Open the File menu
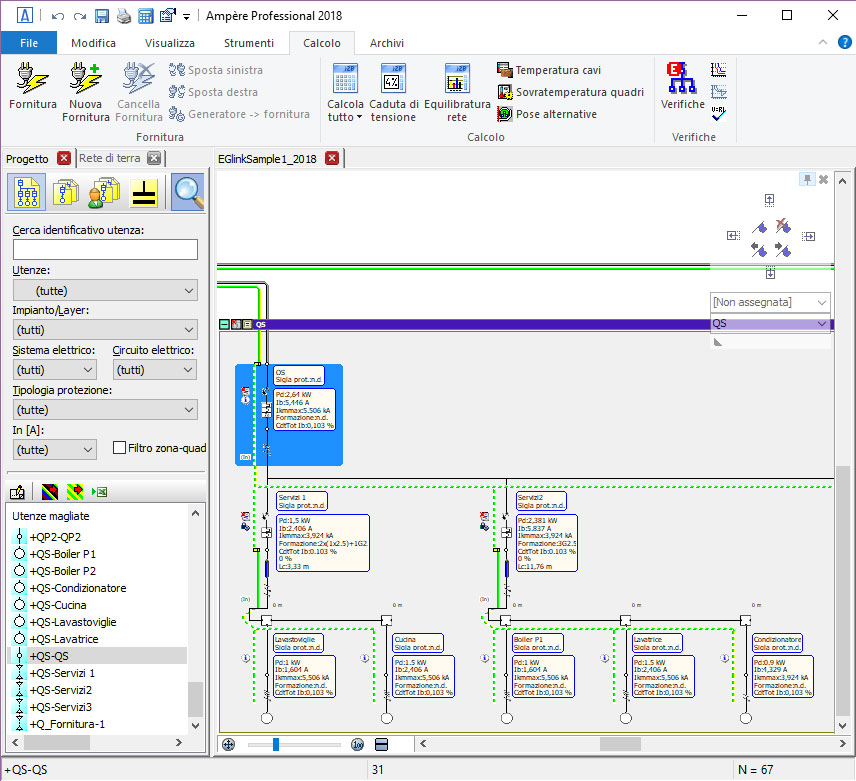 click(x=28, y=43)
